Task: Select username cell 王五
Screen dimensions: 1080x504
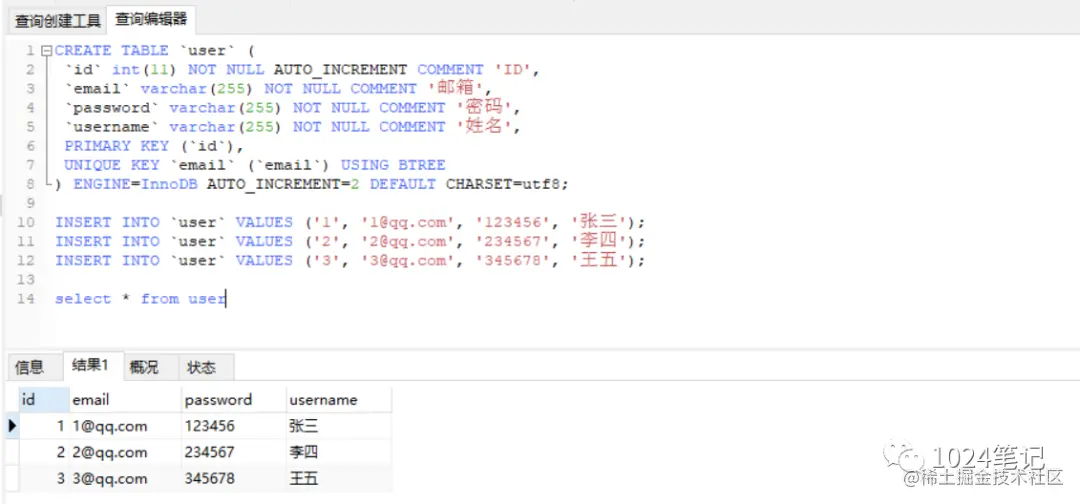Action: coord(339,479)
